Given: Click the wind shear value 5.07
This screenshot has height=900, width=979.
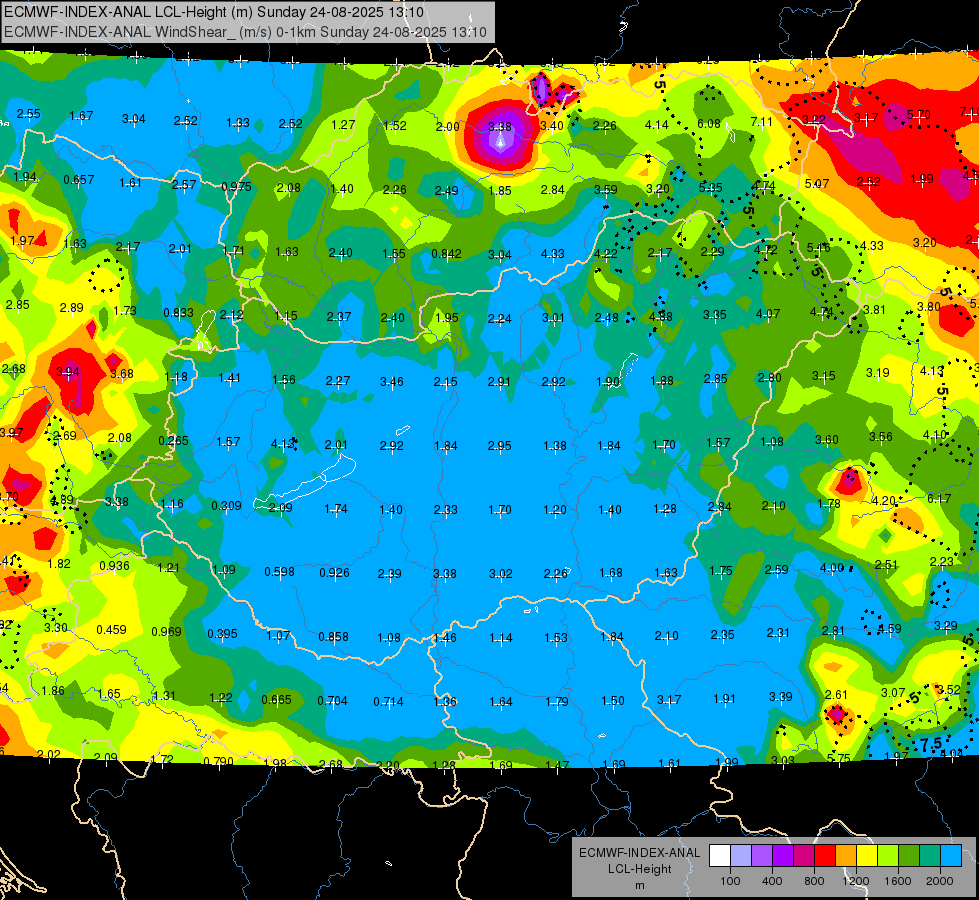Looking at the screenshot, I should (x=817, y=184).
